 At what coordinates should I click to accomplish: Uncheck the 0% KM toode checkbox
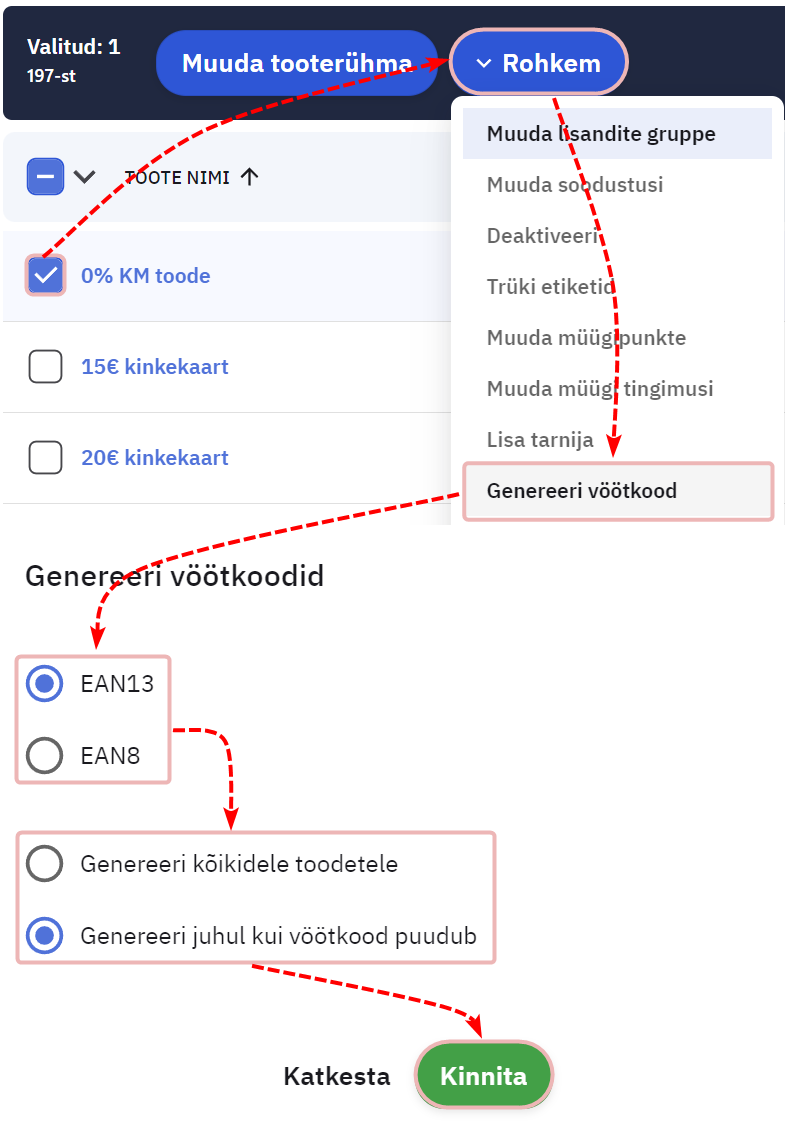tap(46, 276)
